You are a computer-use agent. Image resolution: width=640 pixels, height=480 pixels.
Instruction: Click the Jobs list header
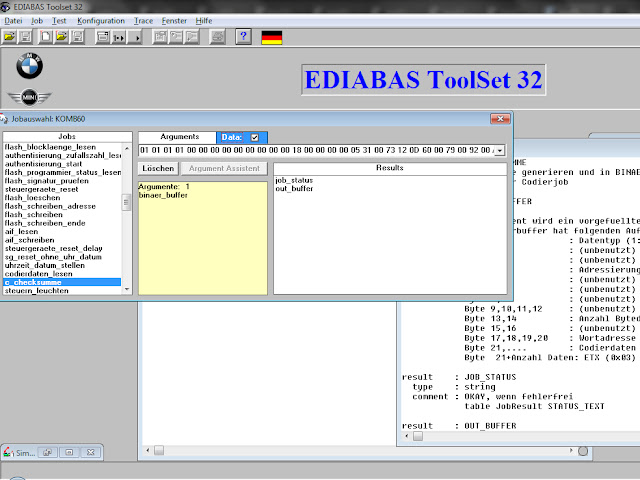(67, 137)
